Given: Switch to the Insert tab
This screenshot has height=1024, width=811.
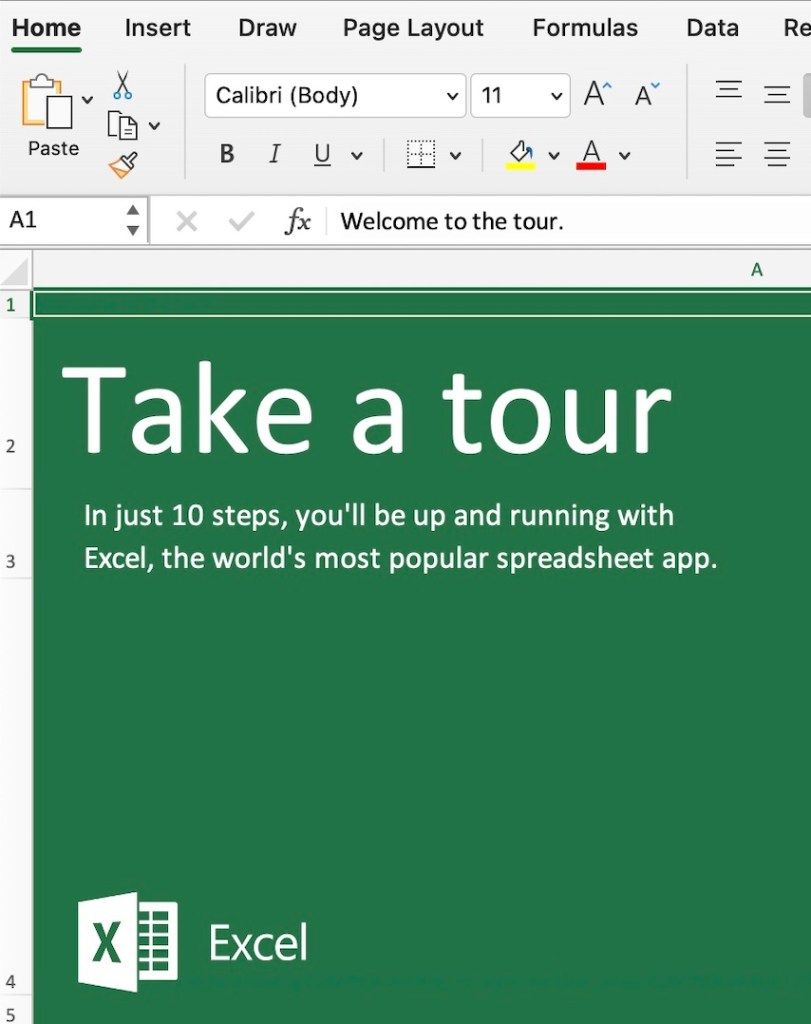Looking at the screenshot, I should pyautogui.click(x=157, y=28).
